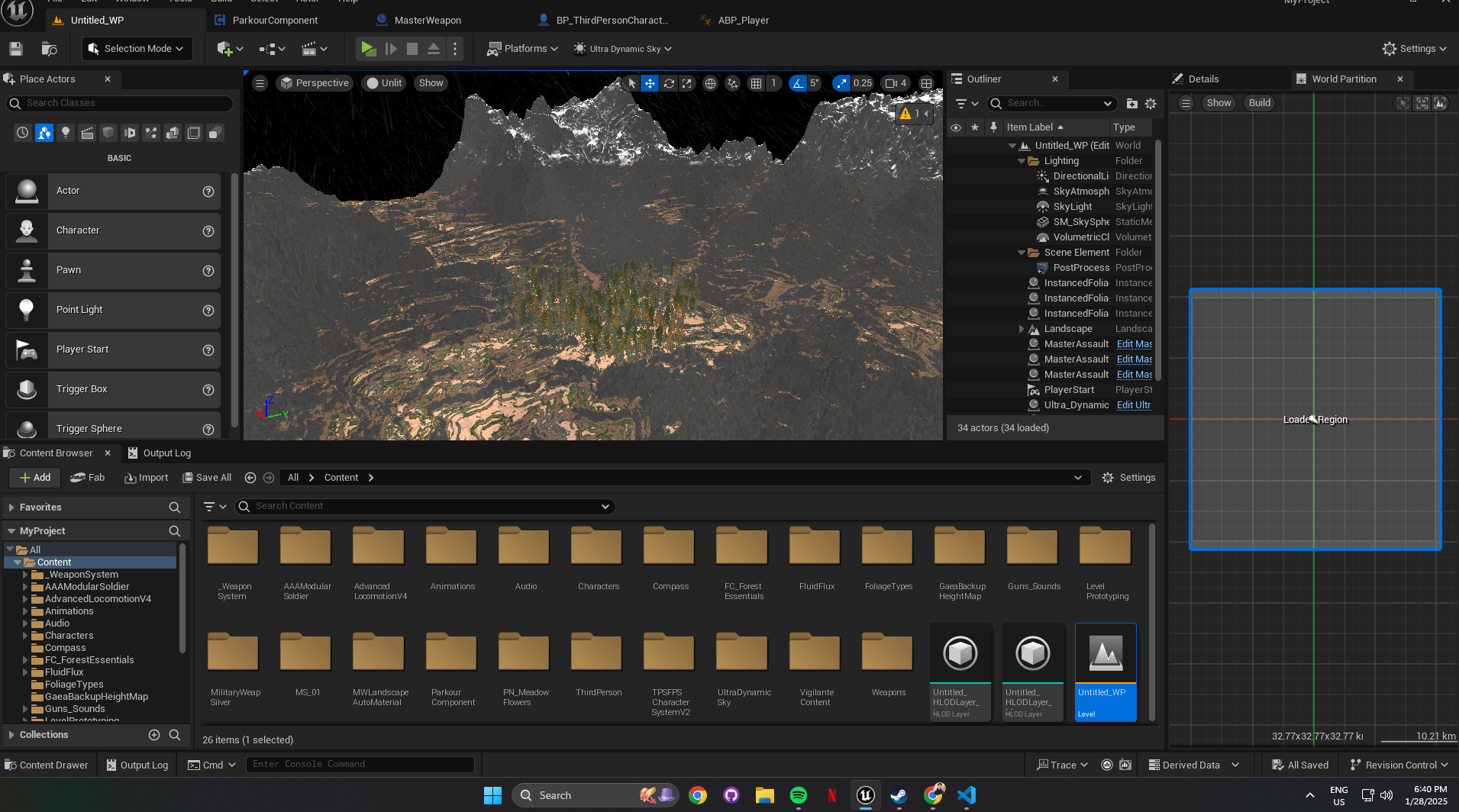The width and height of the screenshot is (1459, 812).
Task: Toggle grid snapping in the viewport toolbar
Action: (756, 83)
